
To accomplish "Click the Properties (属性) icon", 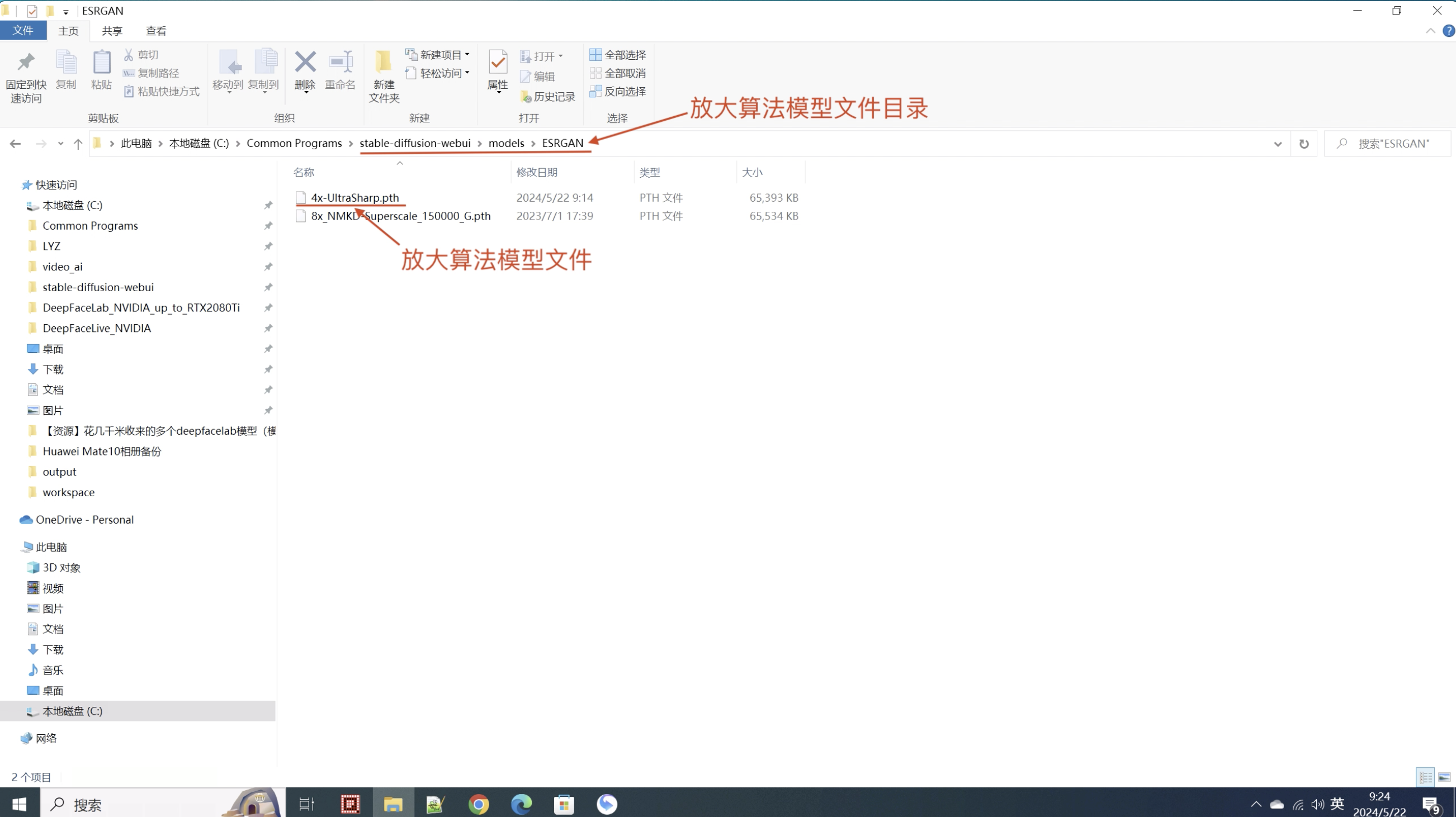I will pos(498,62).
